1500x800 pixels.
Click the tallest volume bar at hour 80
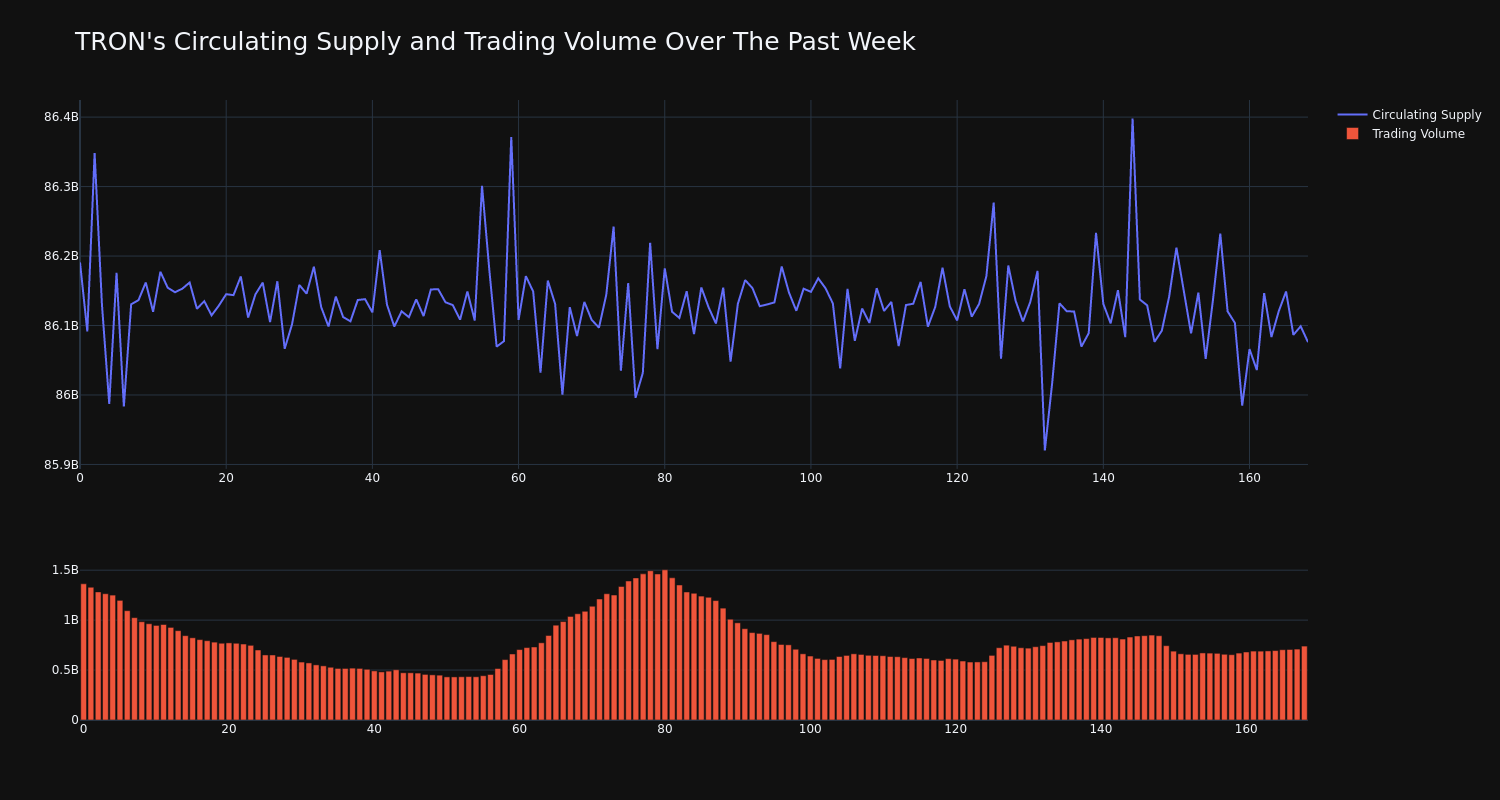665,645
